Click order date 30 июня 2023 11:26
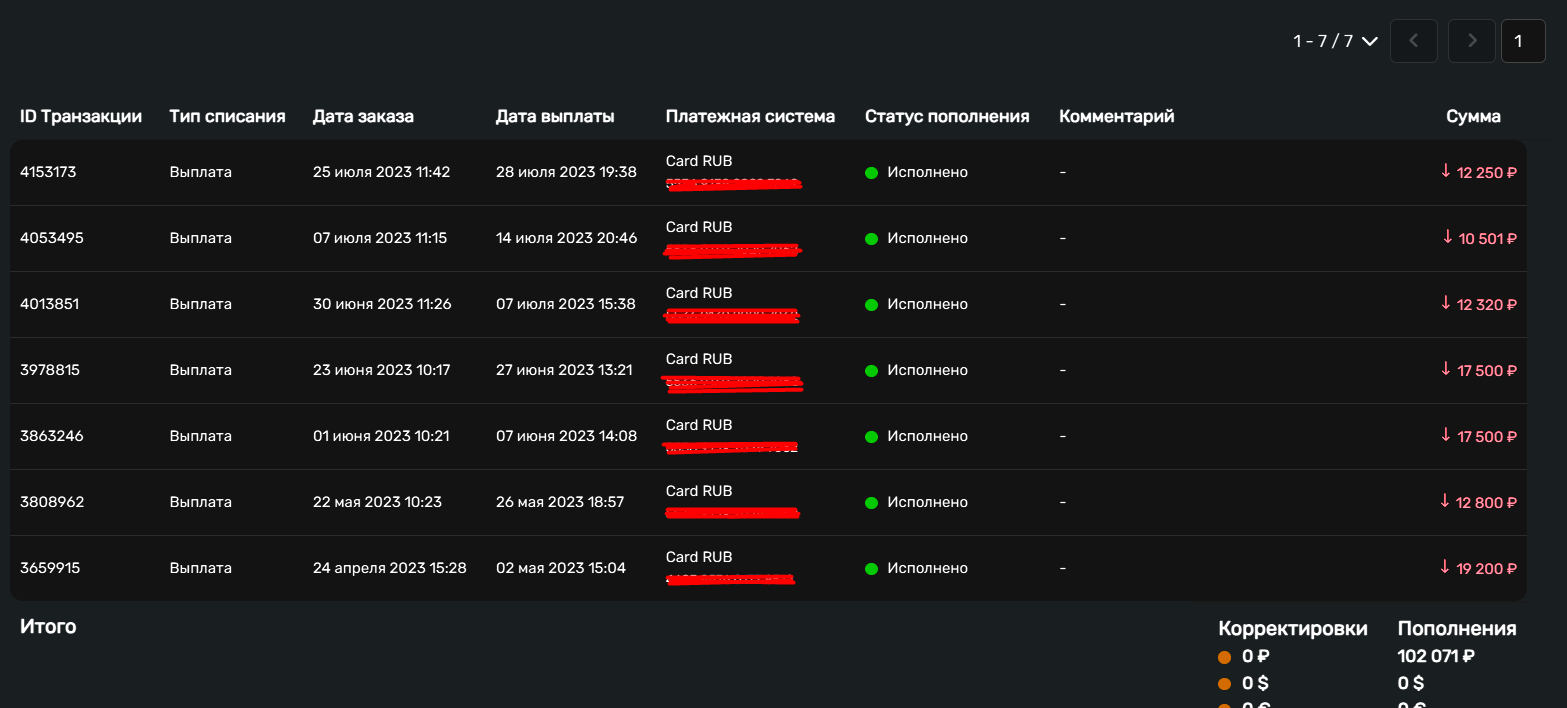Image resolution: width=1567 pixels, height=708 pixels. point(382,304)
